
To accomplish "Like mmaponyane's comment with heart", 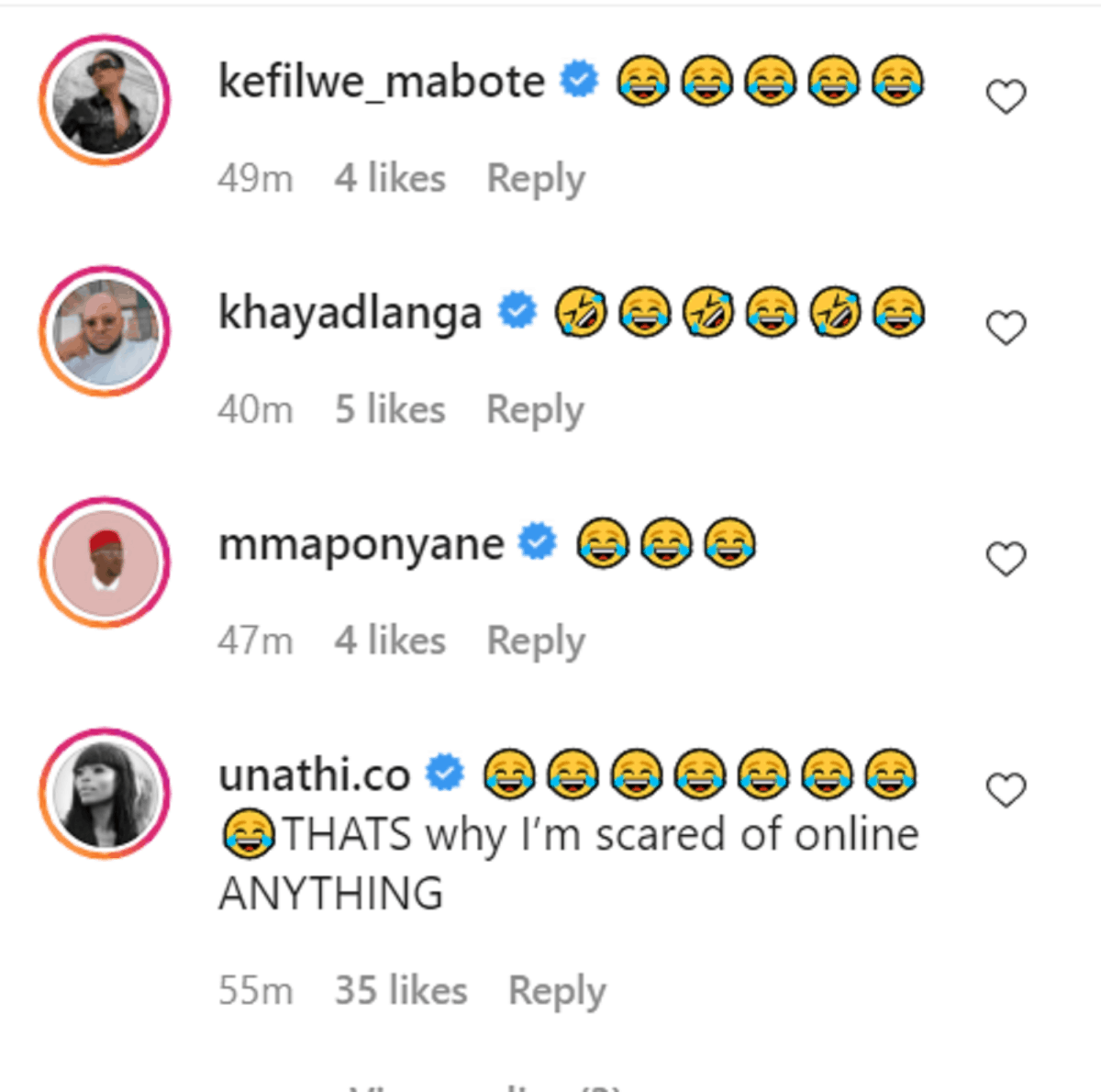I will click(1006, 559).
